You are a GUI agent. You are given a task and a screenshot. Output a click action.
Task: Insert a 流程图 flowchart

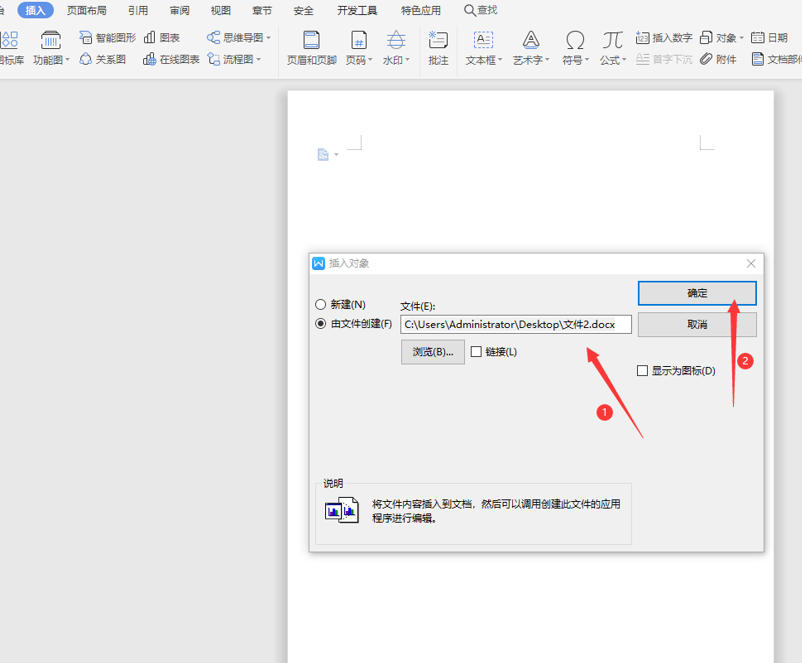point(231,59)
